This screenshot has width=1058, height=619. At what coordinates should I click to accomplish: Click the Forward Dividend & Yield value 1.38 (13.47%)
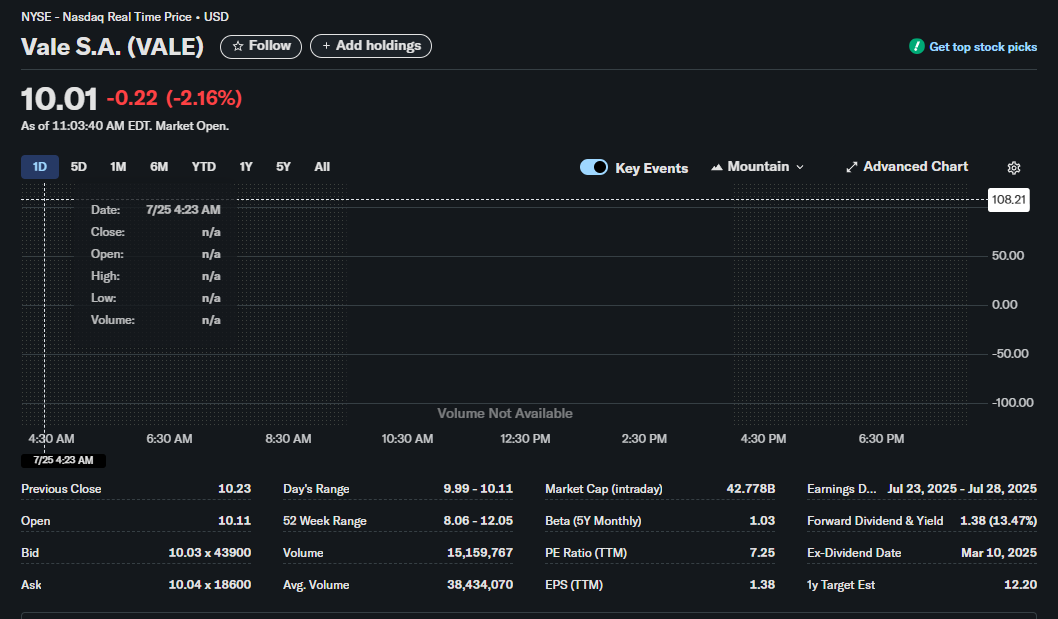coord(998,520)
